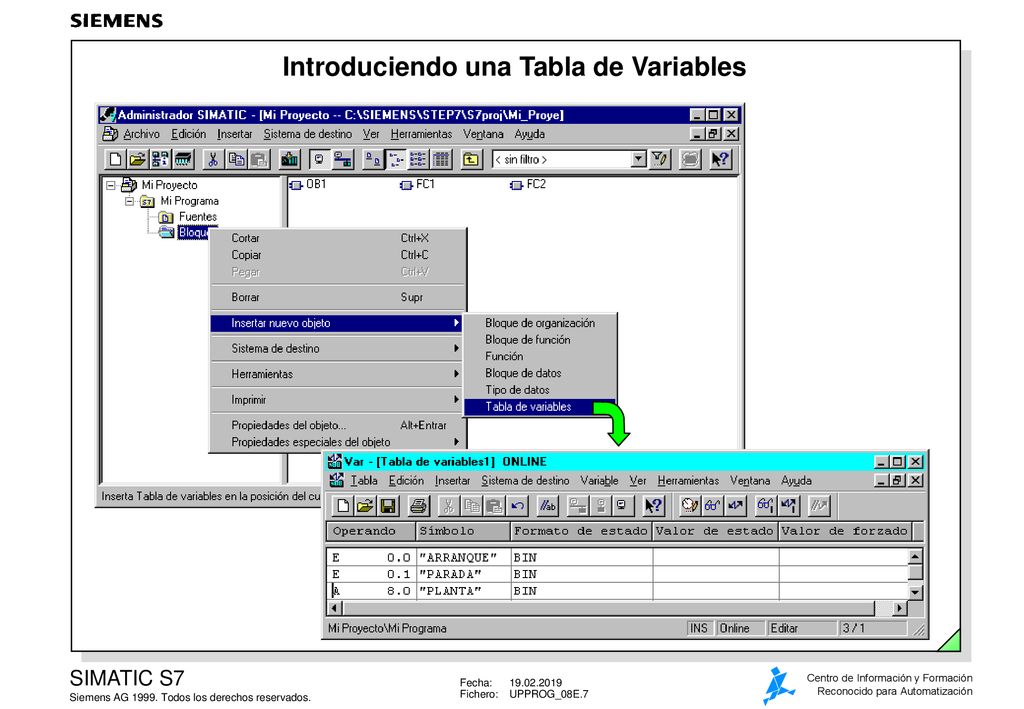Image resolution: width=1024 pixels, height=709 pixels.
Task: Expand 'Insertar nuevo objeto' submenu arrow
Action: coord(456,323)
